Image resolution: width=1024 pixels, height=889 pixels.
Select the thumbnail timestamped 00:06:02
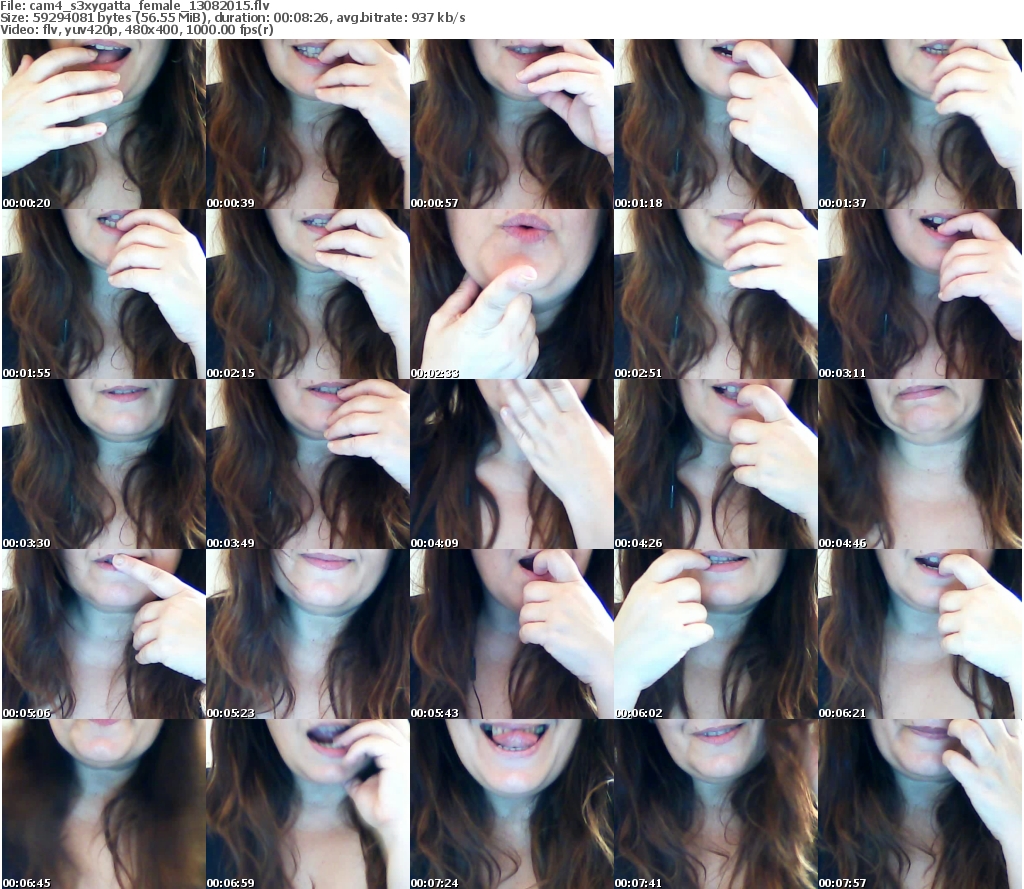click(x=716, y=634)
